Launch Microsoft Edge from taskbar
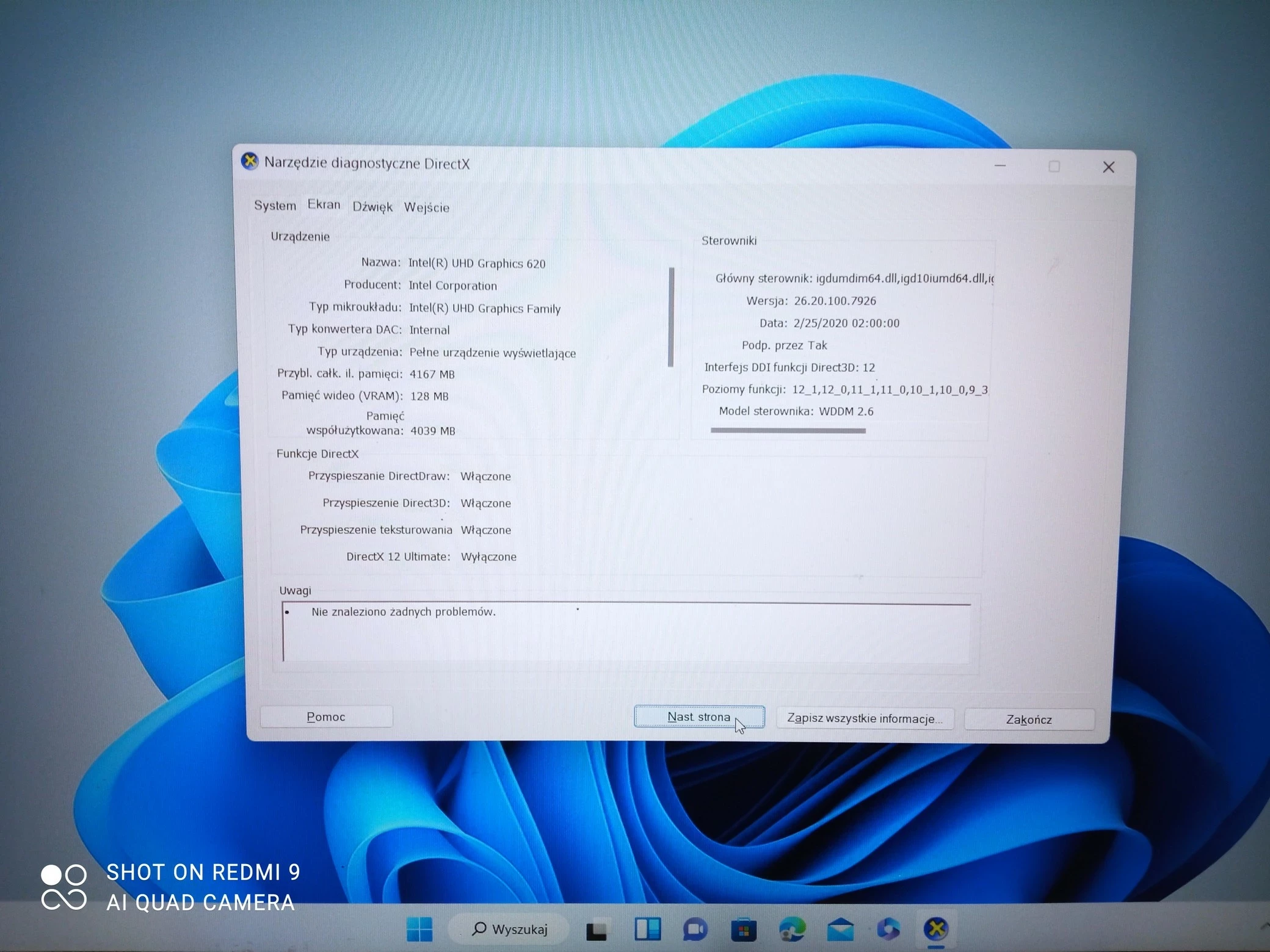This screenshot has width=1270, height=952. tap(793, 929)
